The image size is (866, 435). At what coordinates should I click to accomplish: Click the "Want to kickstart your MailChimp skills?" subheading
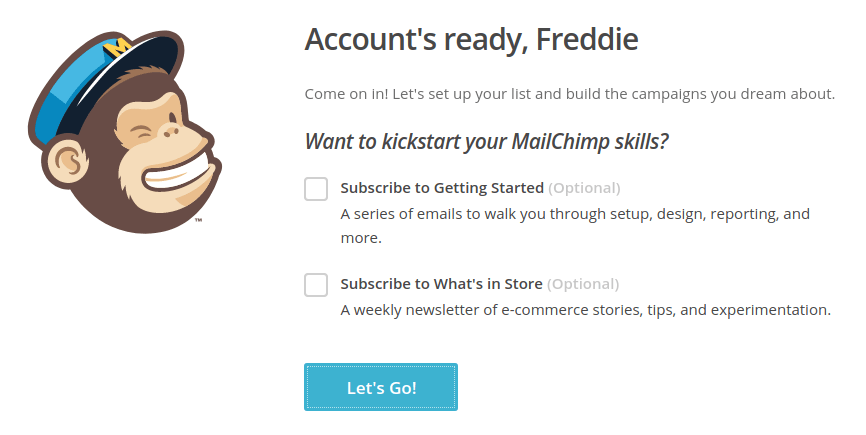click(486, 141)
